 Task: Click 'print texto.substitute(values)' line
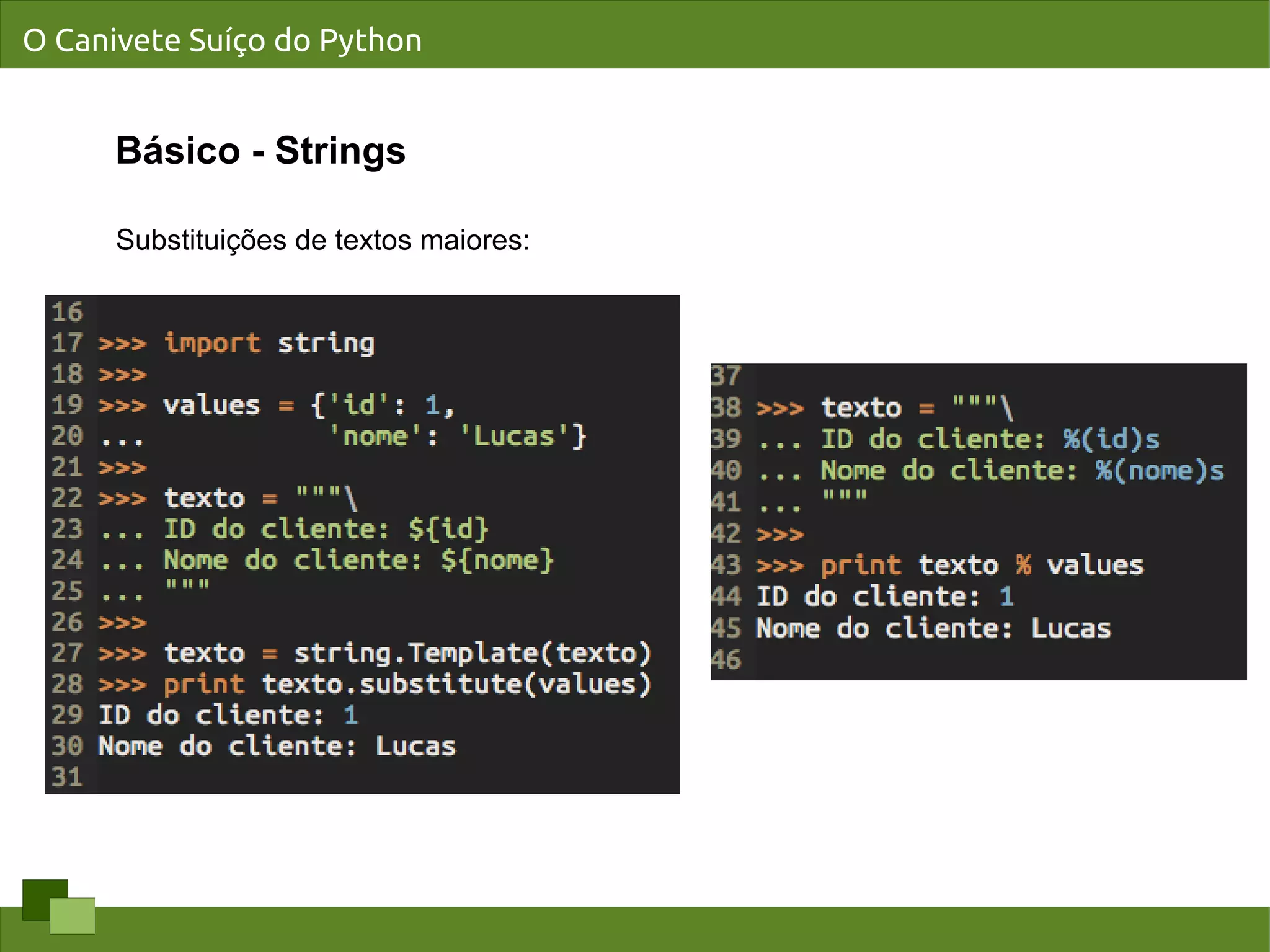pyautogui.click(x=407, y=684)
